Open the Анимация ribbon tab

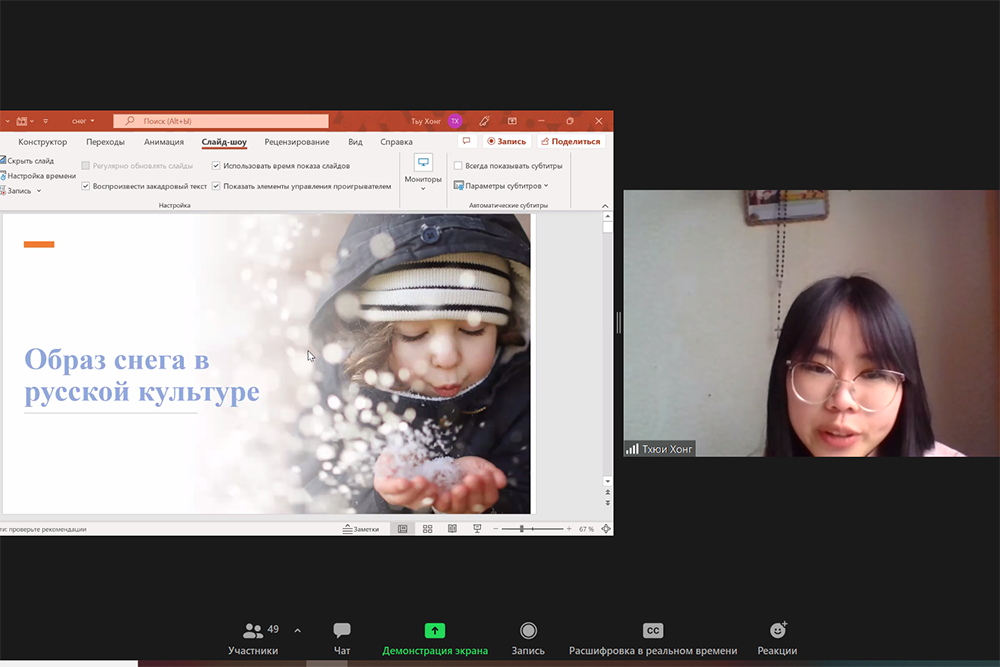coord(164,142)
